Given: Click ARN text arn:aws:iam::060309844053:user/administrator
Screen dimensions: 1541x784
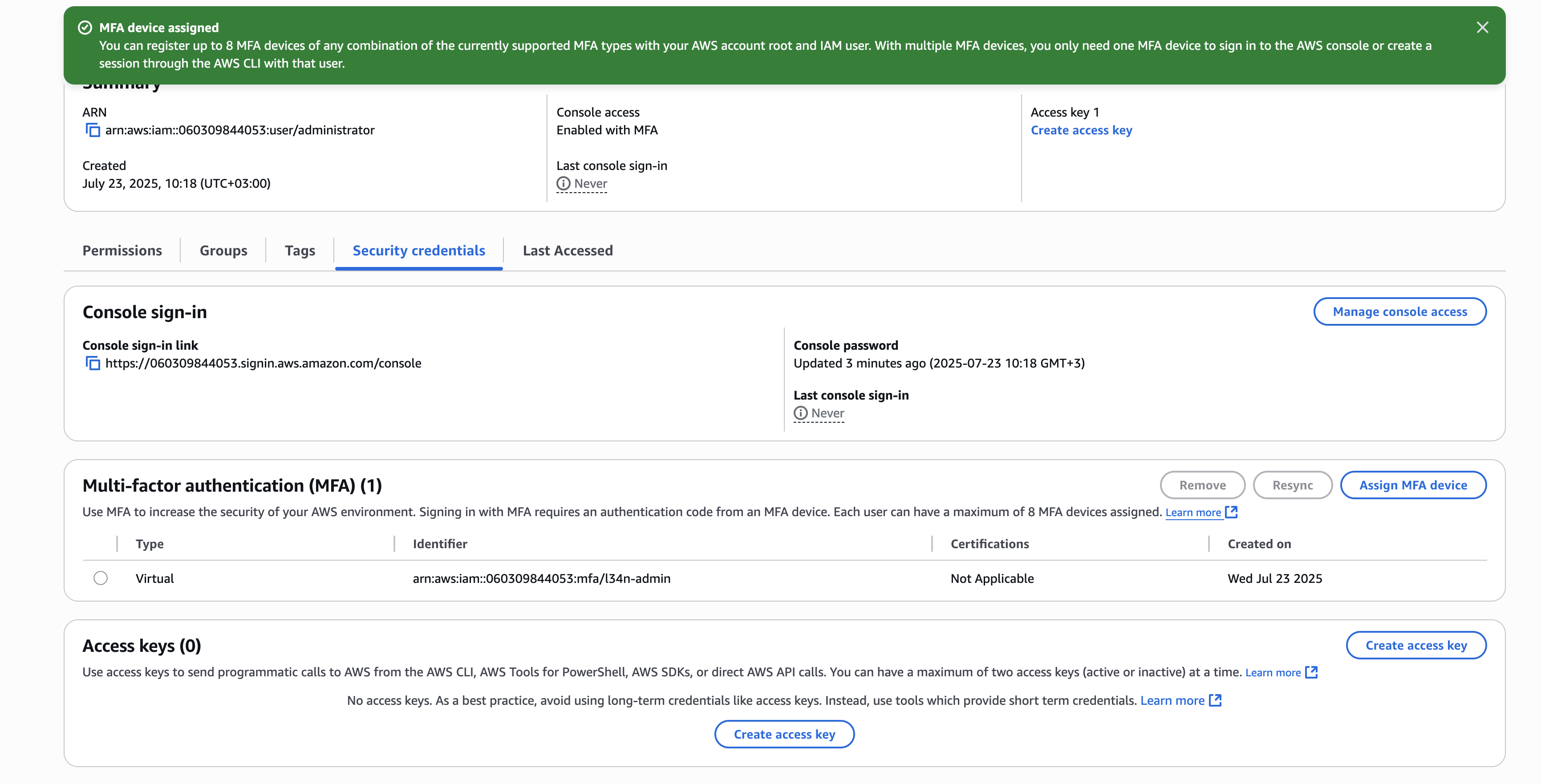Looking at the screenshot, I should click(x=240, y=130).
